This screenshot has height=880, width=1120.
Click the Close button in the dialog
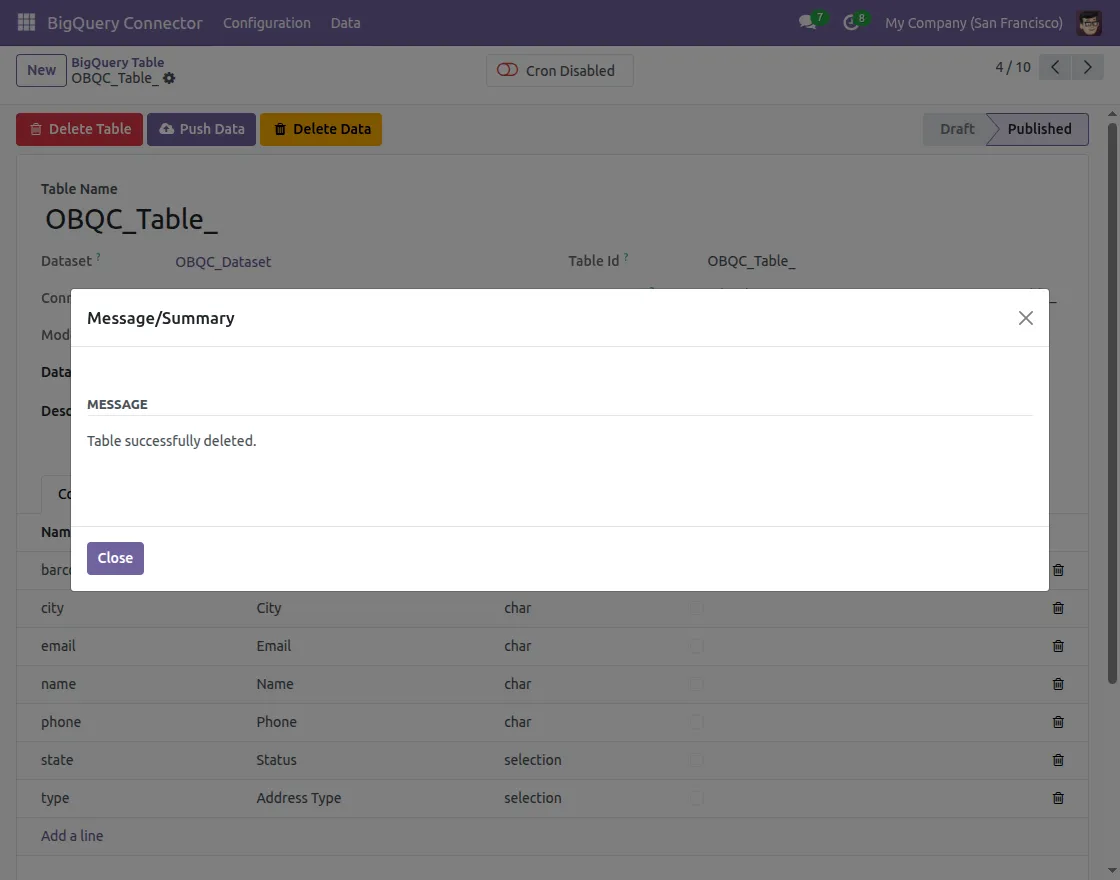tap(115, 558)
